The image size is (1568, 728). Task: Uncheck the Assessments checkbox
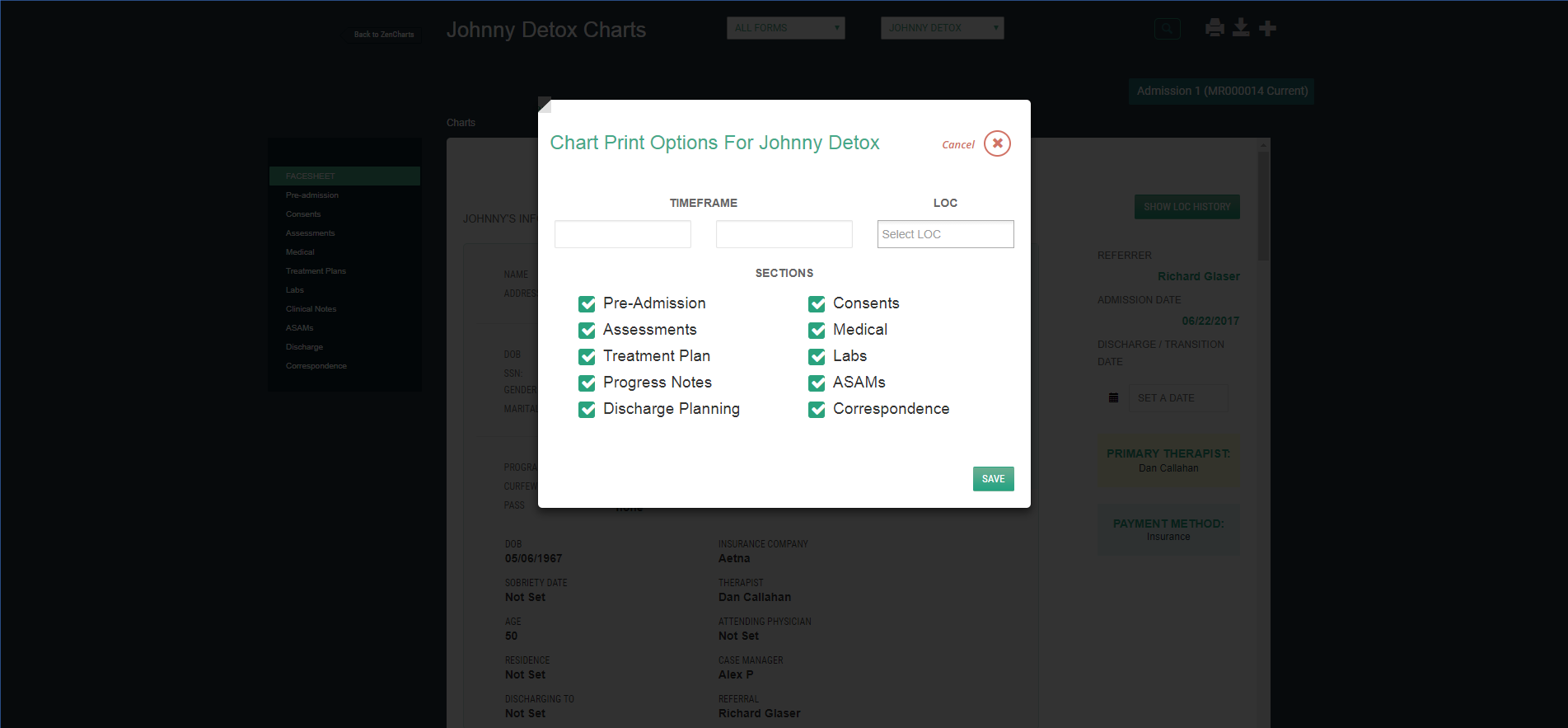pos(587,331)
